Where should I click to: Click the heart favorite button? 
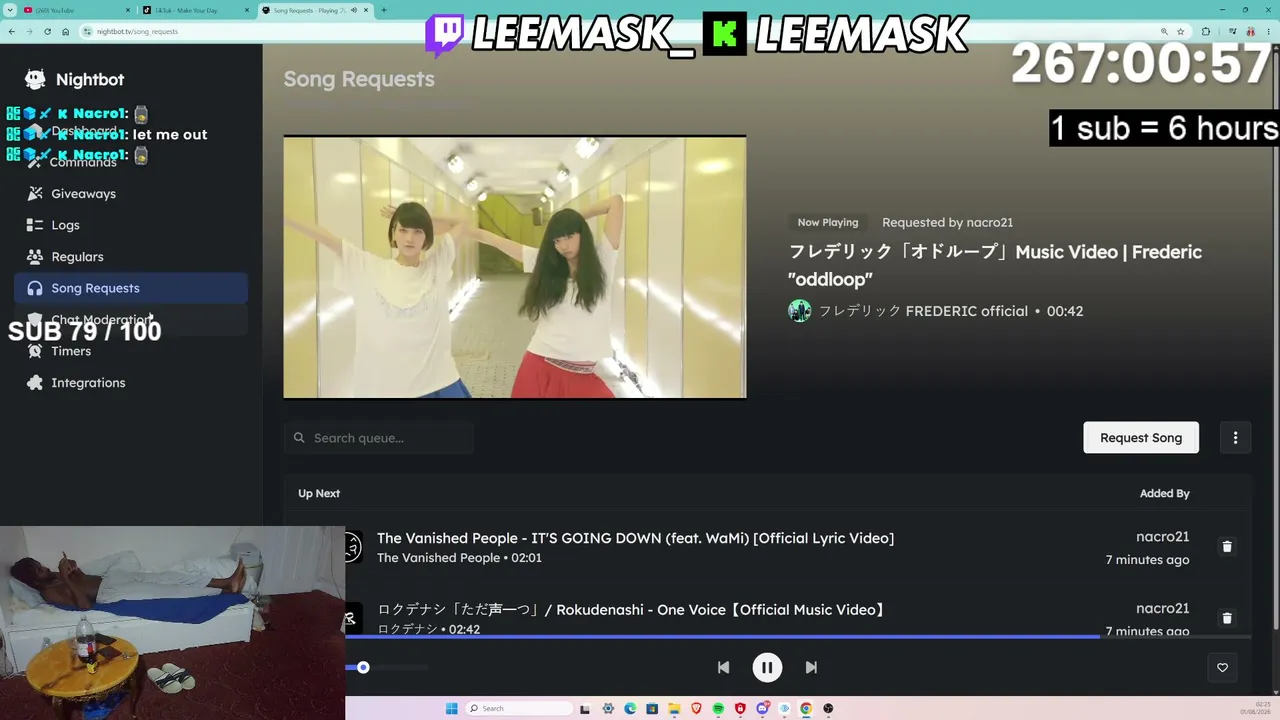1222,667
